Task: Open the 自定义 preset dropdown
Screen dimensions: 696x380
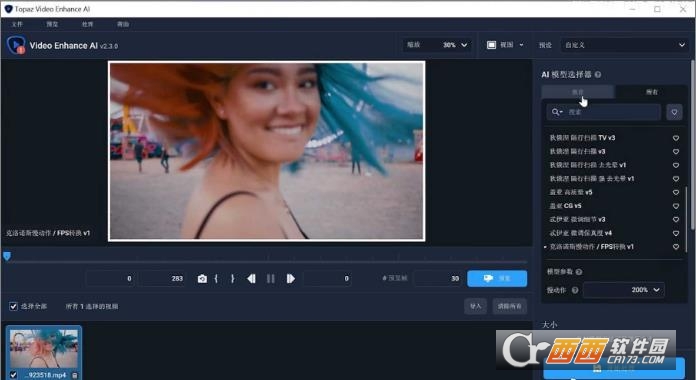Action: point(625,45)
